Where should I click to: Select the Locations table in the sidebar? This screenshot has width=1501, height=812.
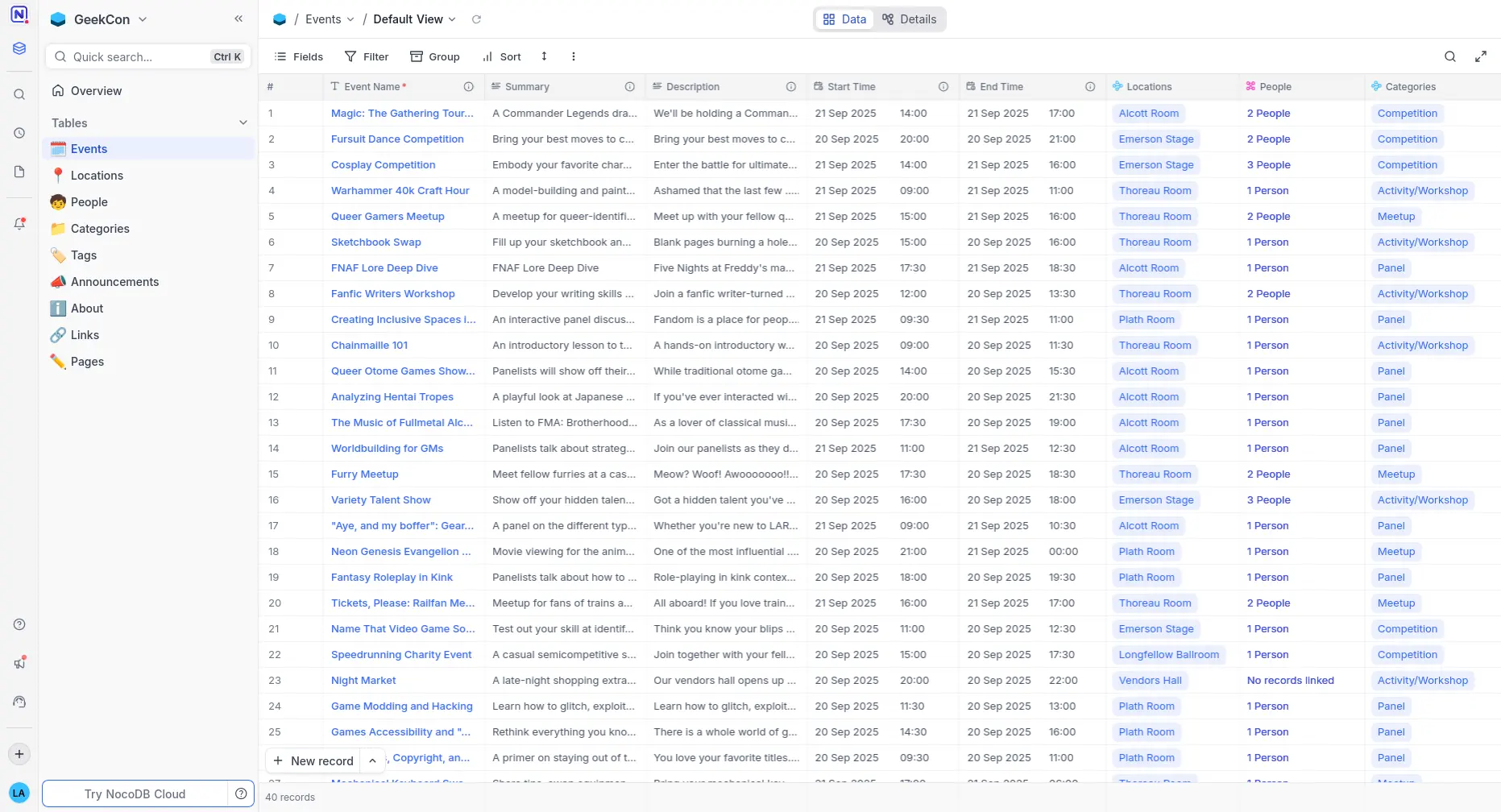pos(148,176)
